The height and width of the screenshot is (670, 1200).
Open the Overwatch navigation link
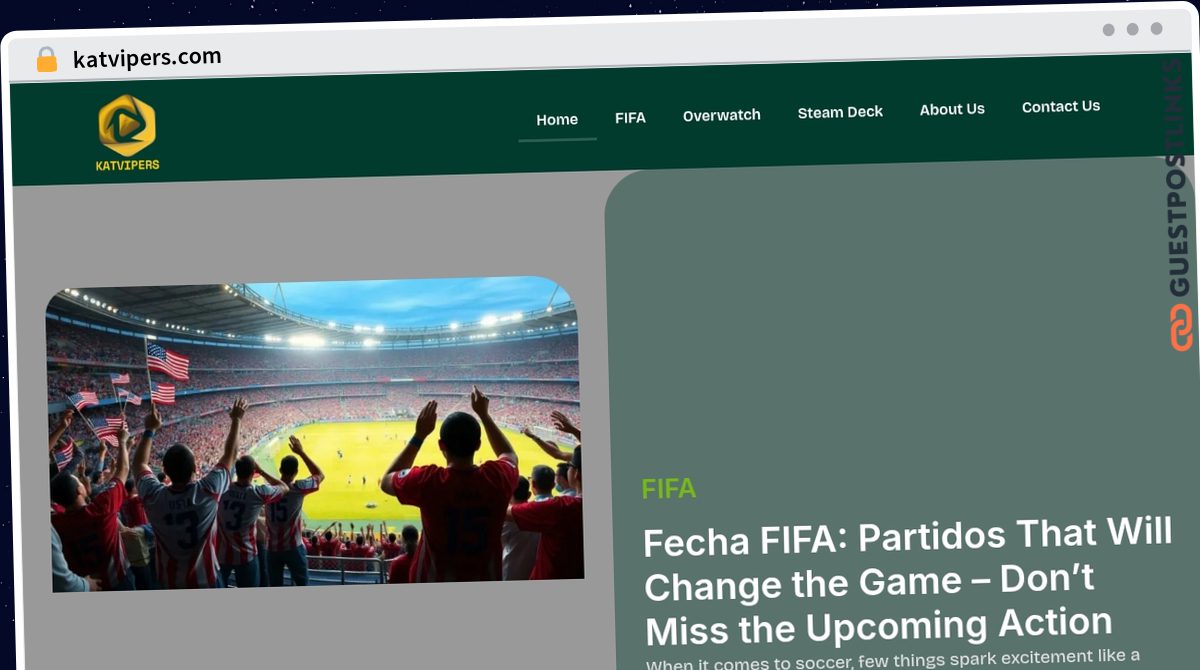pyautogui.click(x=721, y=115)
